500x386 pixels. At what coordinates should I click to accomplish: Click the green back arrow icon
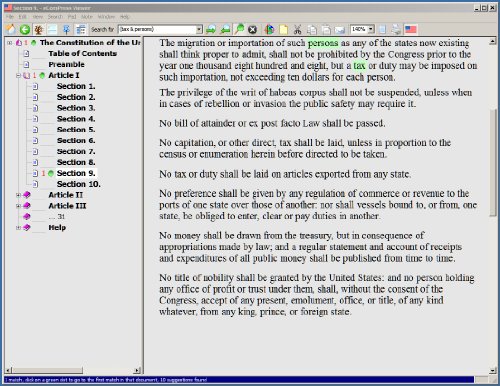[25, 29]
